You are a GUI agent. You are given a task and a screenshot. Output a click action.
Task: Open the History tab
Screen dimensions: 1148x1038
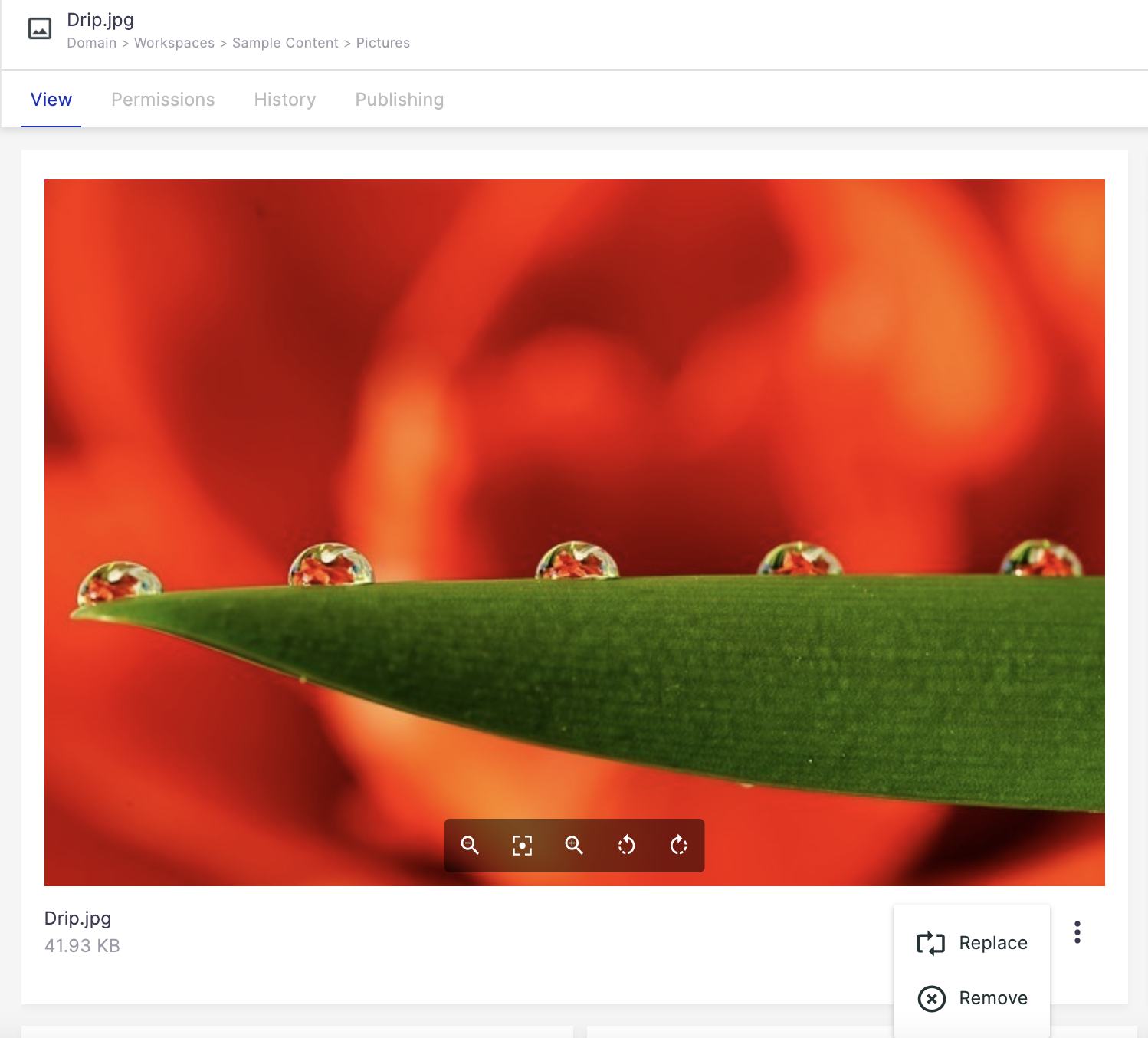tap(285, 100)
